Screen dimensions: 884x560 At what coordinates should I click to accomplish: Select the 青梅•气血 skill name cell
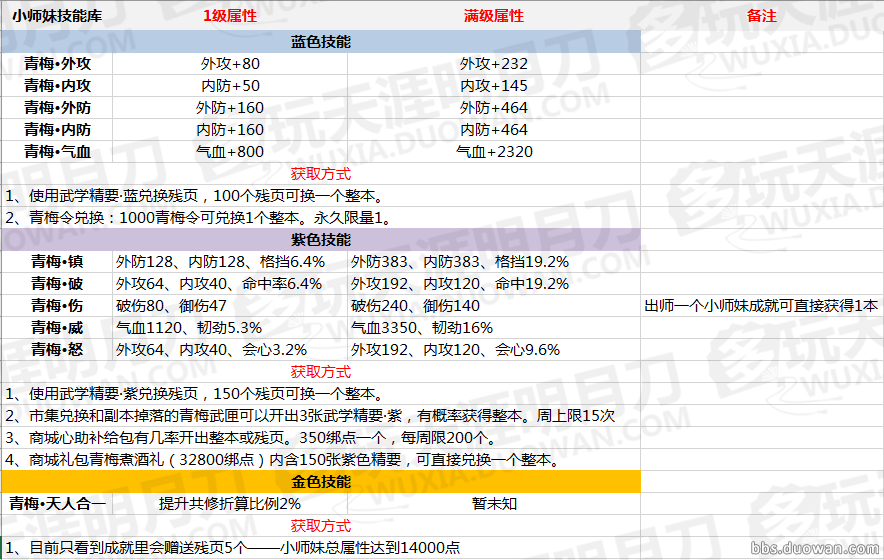[57, 152]
